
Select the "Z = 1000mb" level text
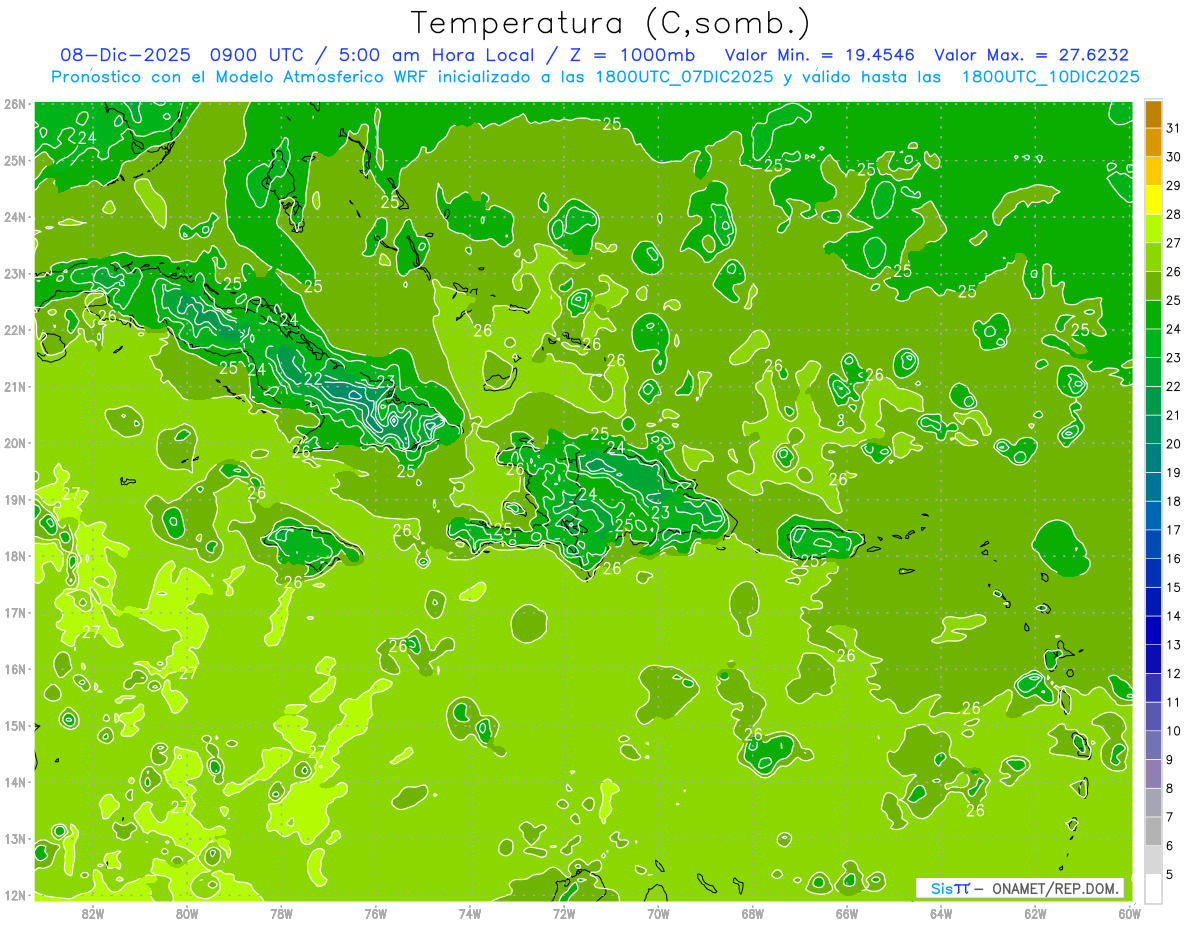[634, 55]
